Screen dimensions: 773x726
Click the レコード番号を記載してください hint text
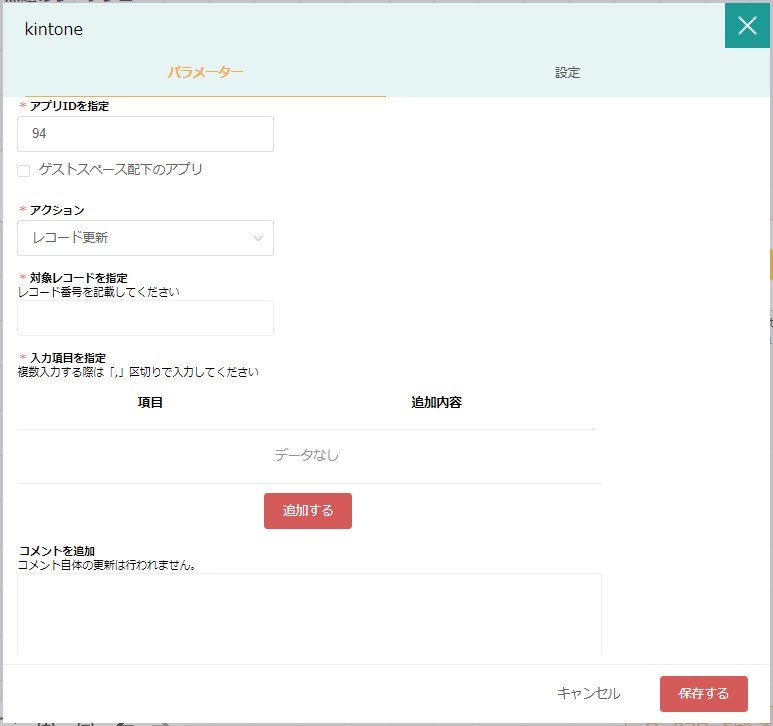tap(99, 292)
